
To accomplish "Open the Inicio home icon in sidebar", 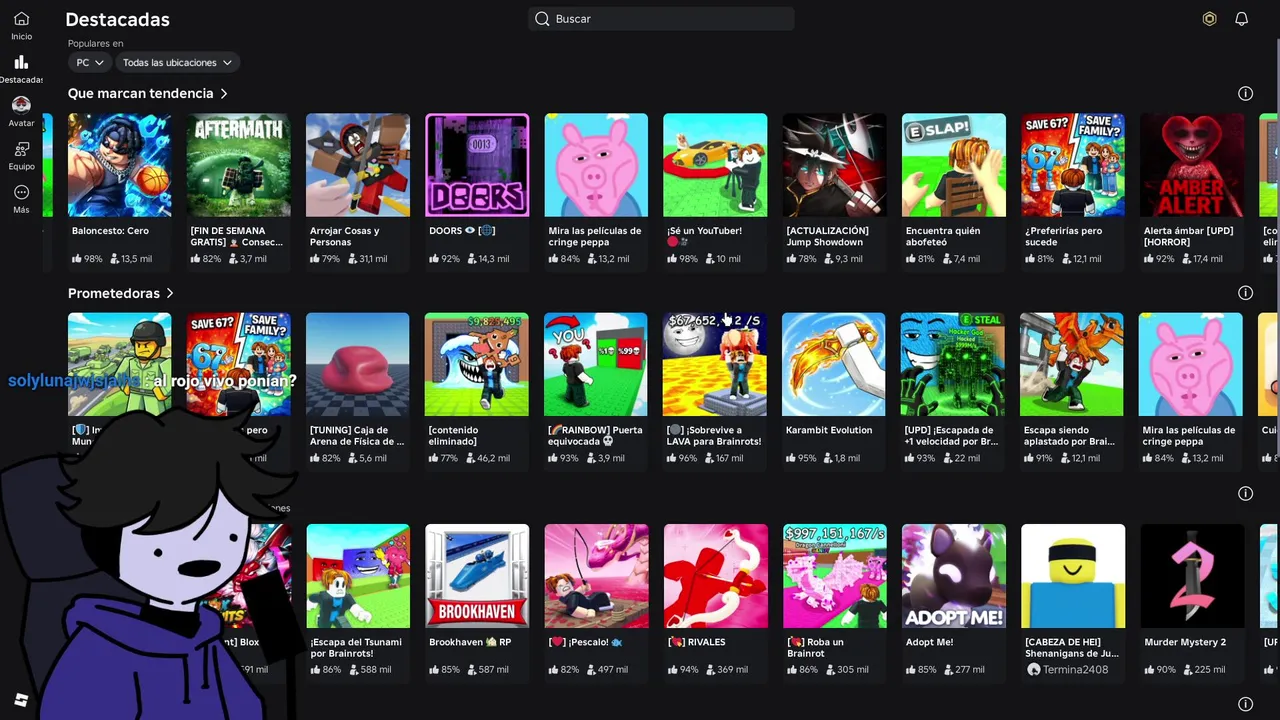I will 21,18.
